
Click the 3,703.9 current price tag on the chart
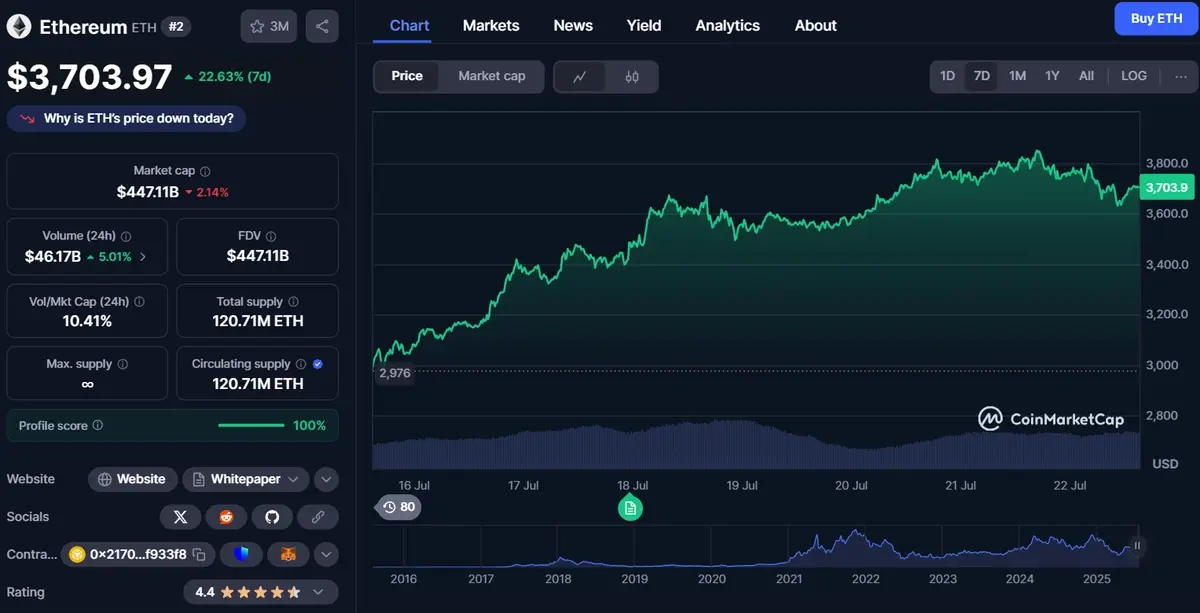[x=1167, y=187]
